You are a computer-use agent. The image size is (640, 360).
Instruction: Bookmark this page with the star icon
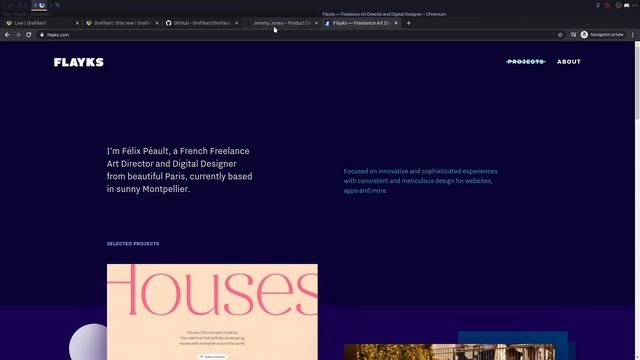(x=560, y=35)
